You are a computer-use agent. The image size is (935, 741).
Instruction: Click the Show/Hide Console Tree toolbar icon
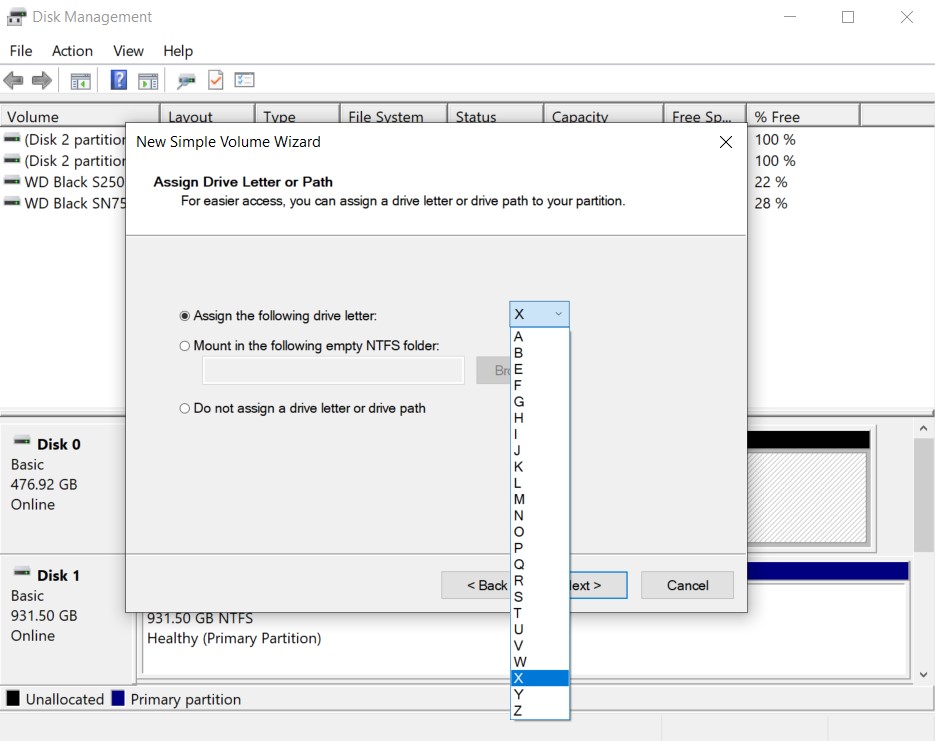pos(81,80)
